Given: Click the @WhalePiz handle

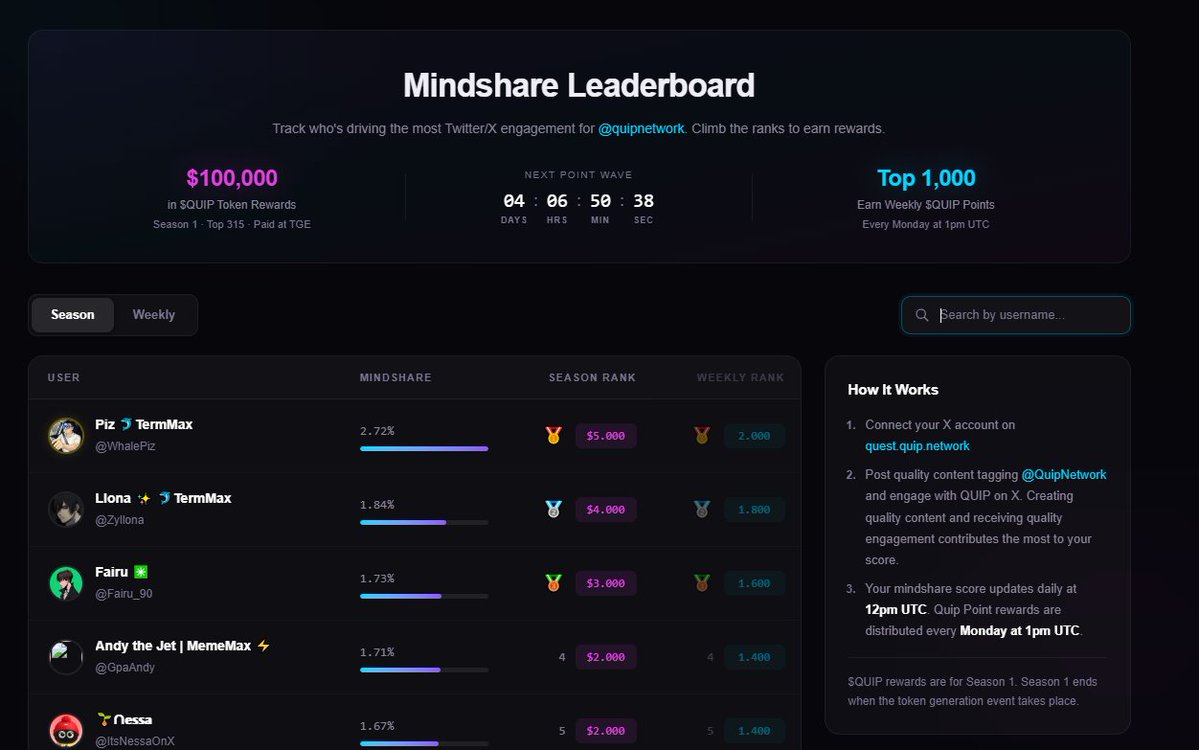Looking at the screenshot, I should [125, 446].
